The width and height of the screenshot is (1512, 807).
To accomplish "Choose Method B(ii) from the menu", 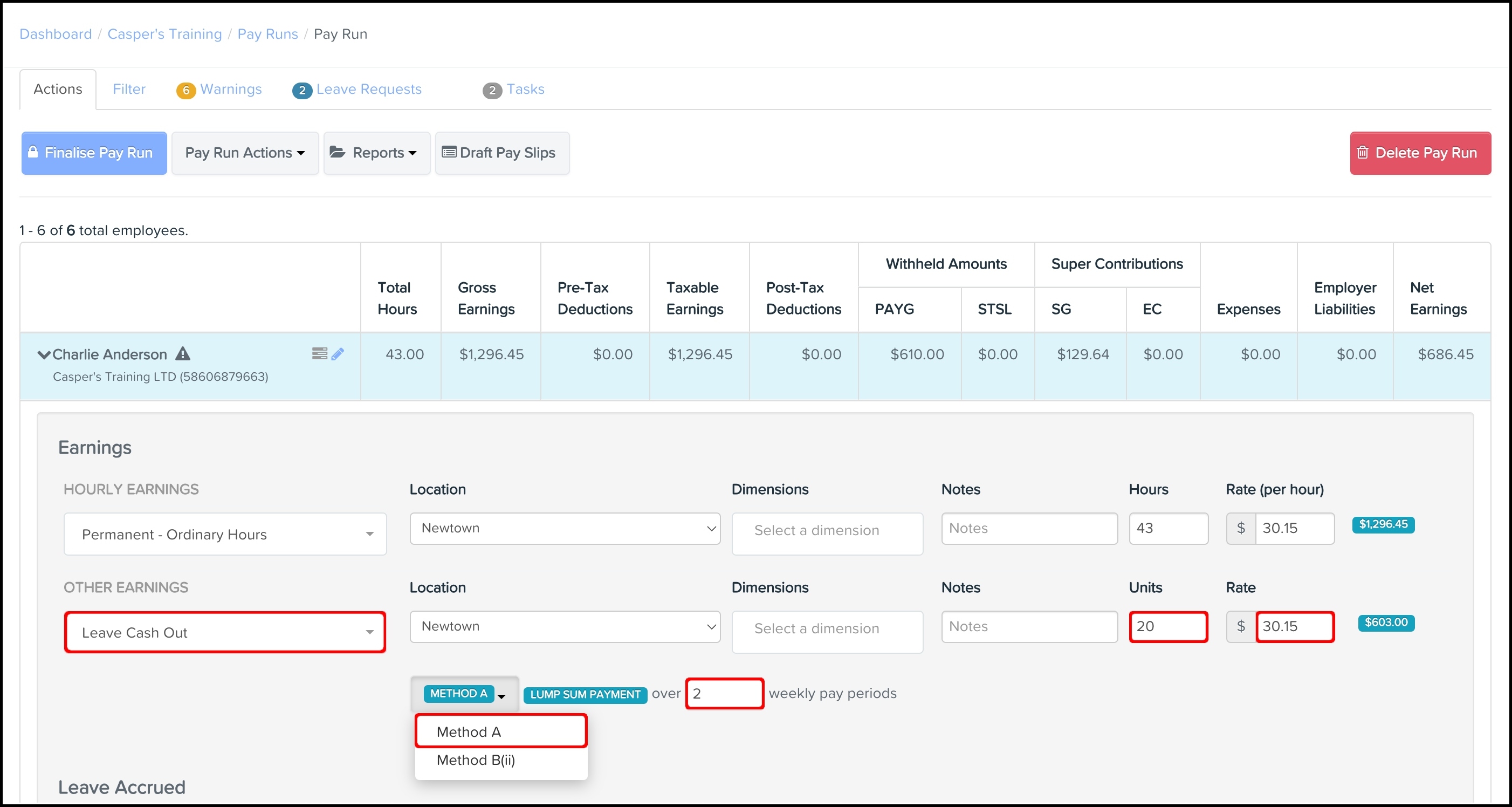I will [476, 760].
